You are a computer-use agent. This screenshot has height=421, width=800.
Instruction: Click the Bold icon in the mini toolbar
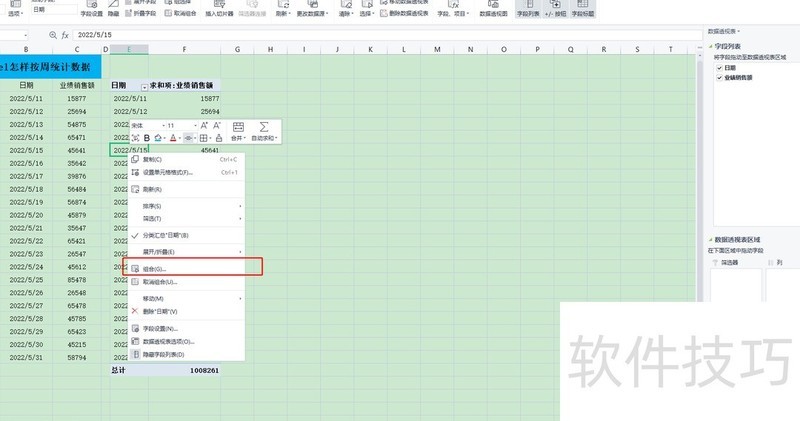(x=147, y=138)
